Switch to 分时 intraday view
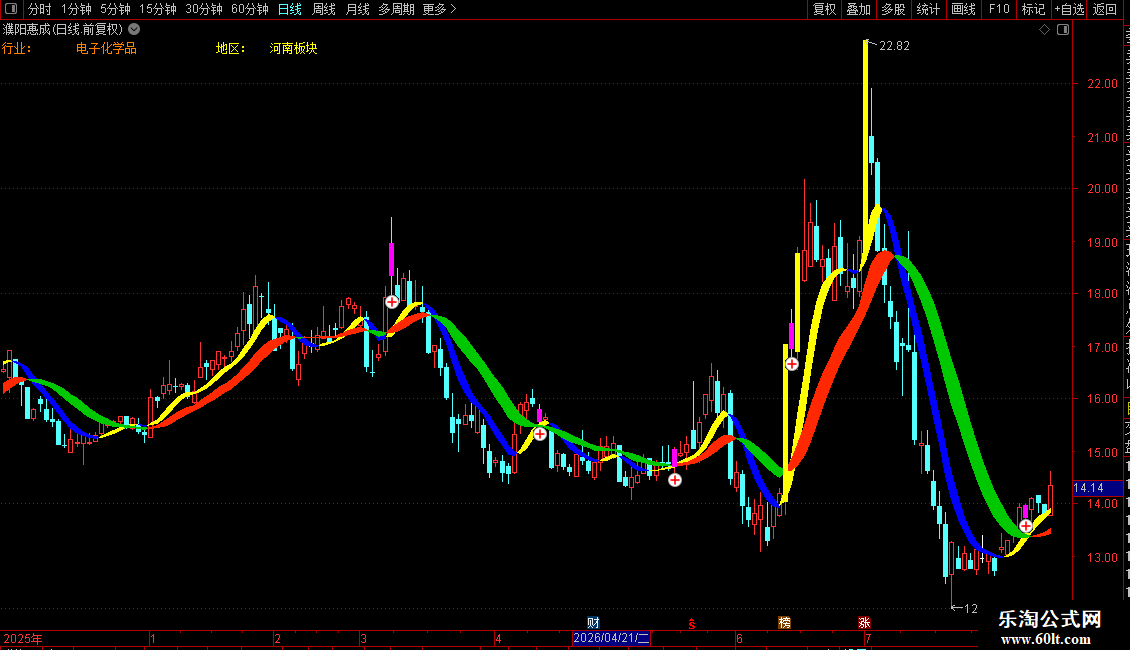The image size is (1130, 650). point(40,9)
